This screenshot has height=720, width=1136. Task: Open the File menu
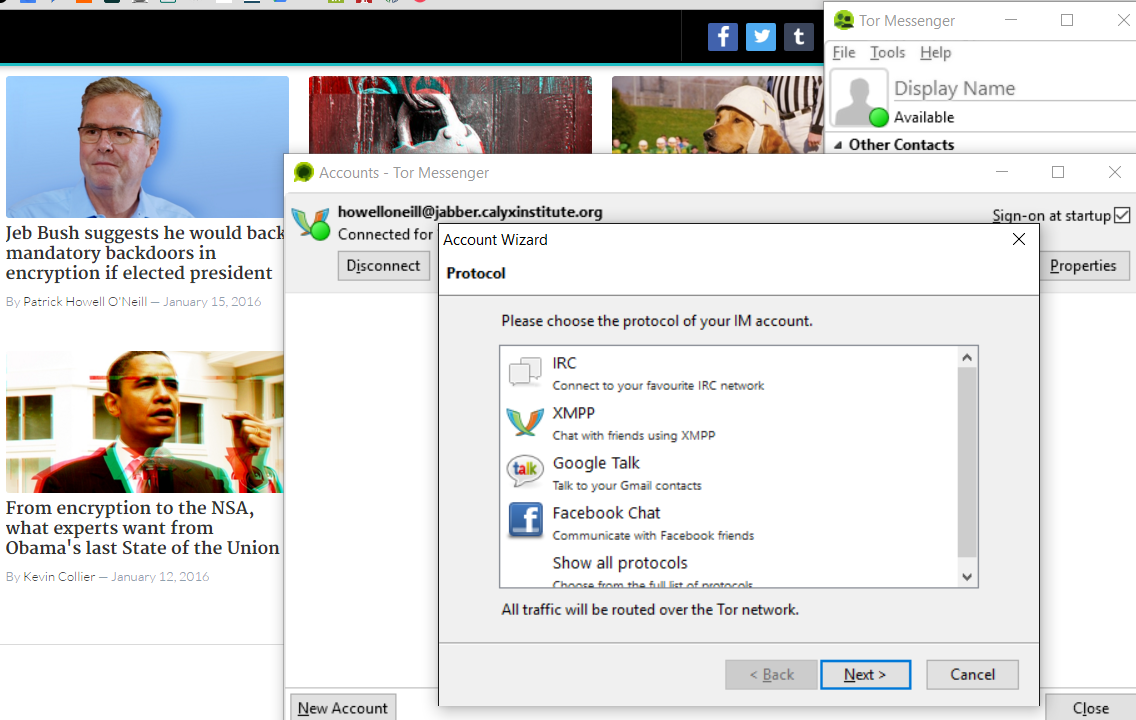pyautogui.click(x=844, y=53)
